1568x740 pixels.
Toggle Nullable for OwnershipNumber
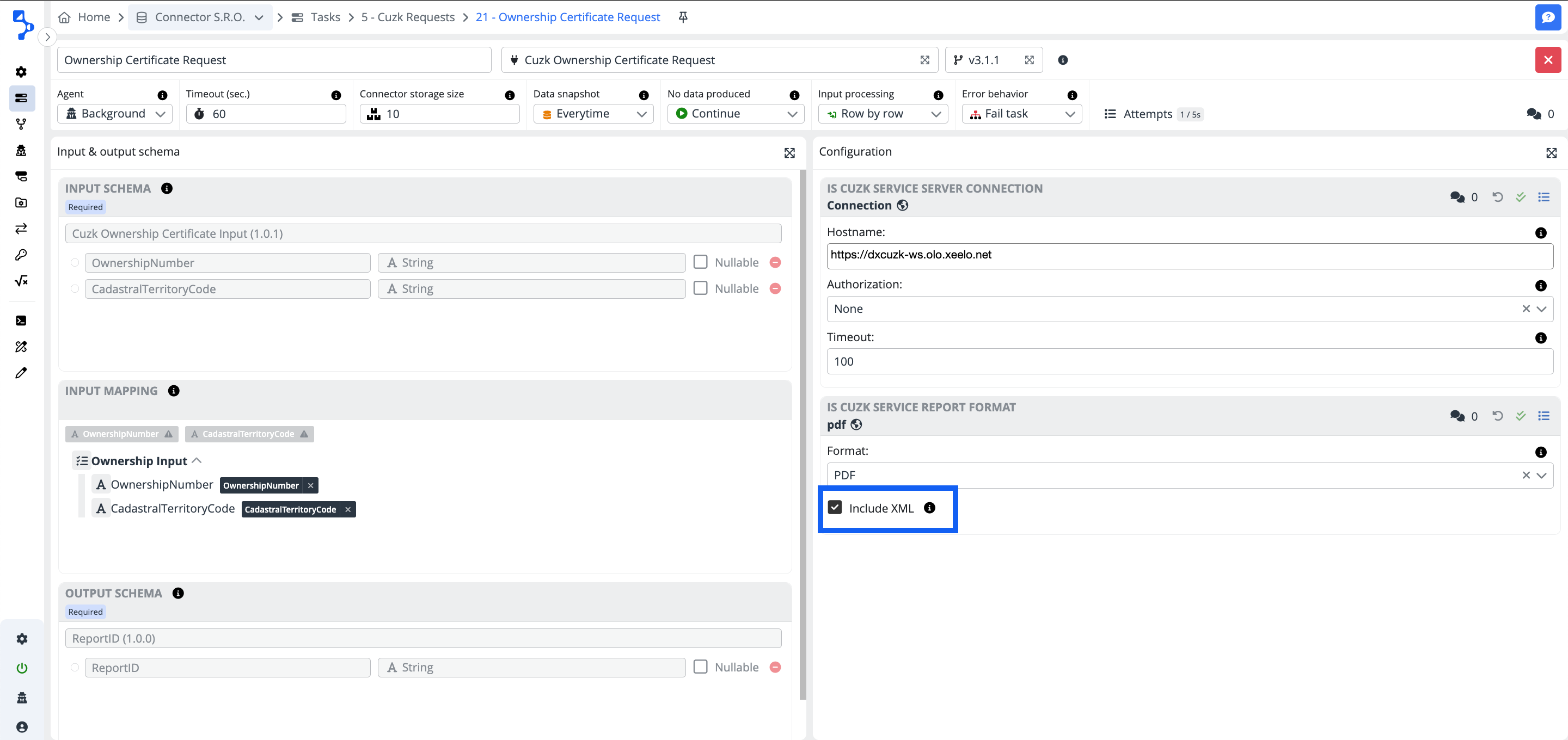[701, 262]
